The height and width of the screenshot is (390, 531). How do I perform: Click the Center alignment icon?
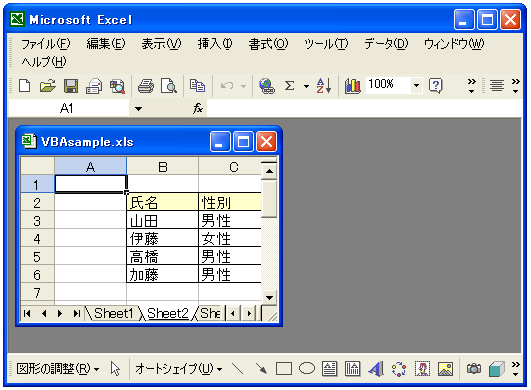(x=496, y=86)
